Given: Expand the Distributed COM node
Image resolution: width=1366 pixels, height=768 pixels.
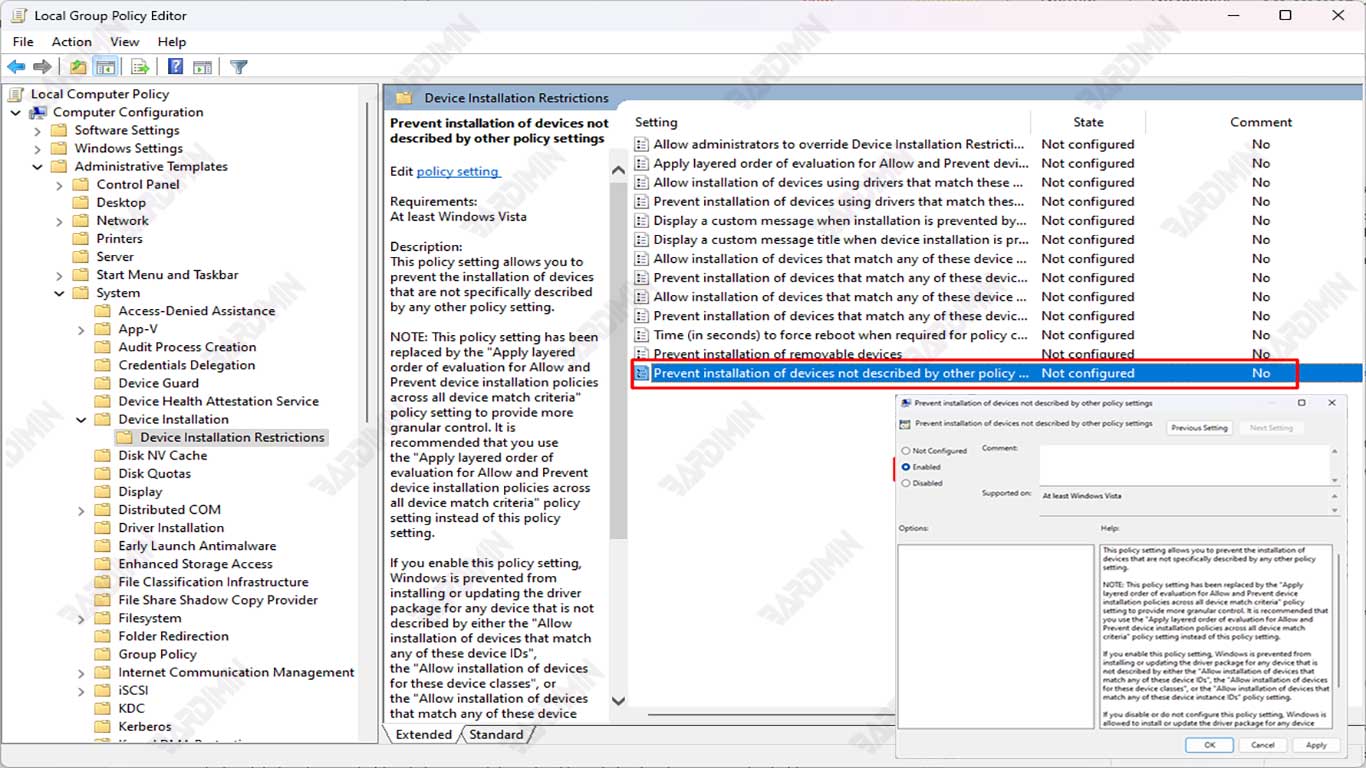Looking at the screenshot, I should 82,510.
